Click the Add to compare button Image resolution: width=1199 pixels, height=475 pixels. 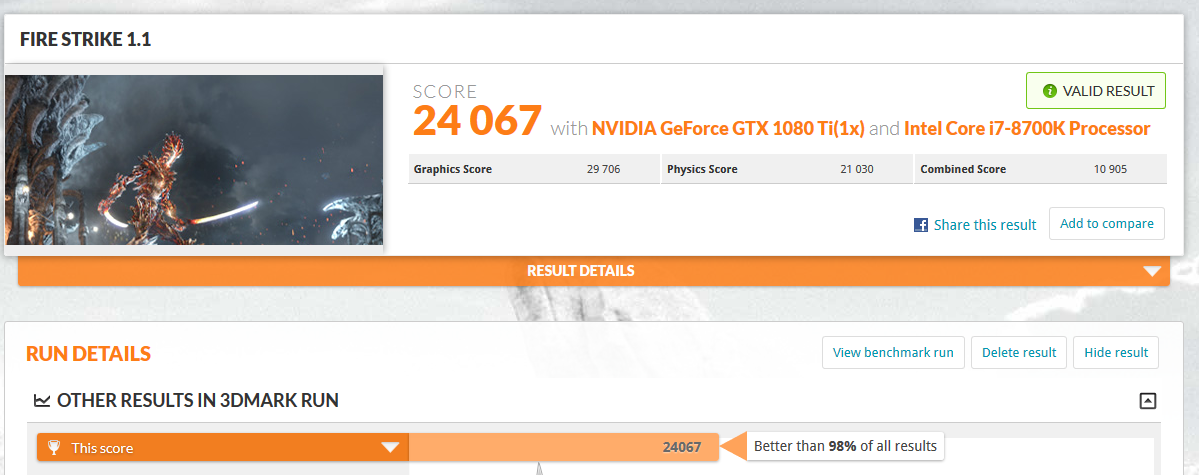[x=1106, y=223]
